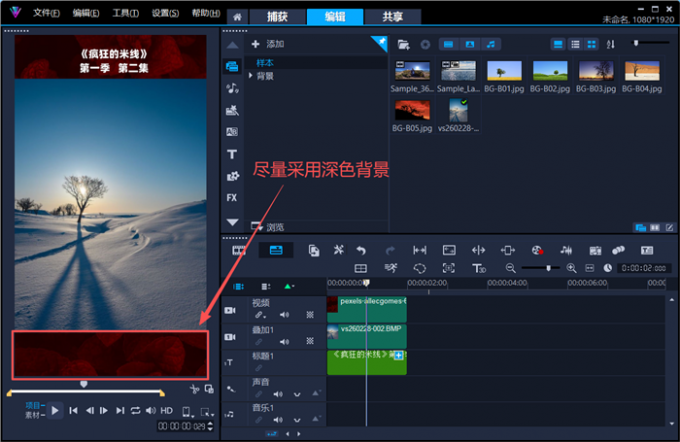Open the preview device aspect dropdown

(187, 411)
